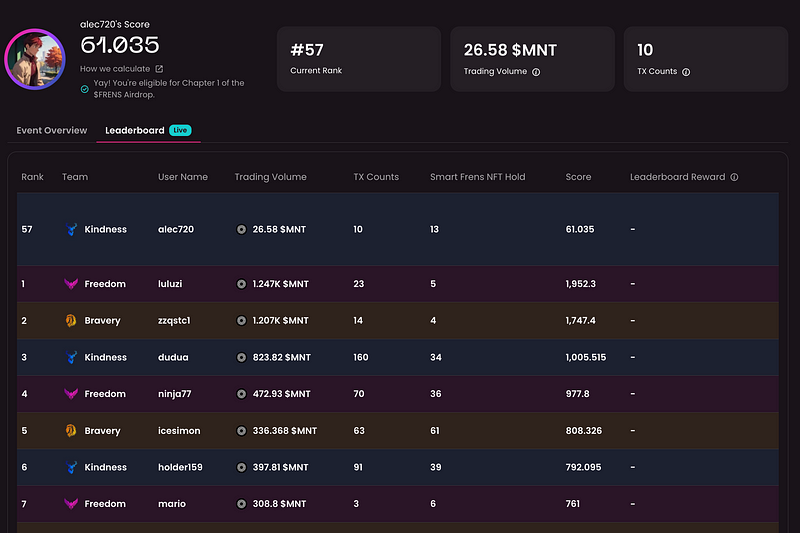
Task: Click the MNT coin icon in ninja77's row
Action: [x=241, y=394]
